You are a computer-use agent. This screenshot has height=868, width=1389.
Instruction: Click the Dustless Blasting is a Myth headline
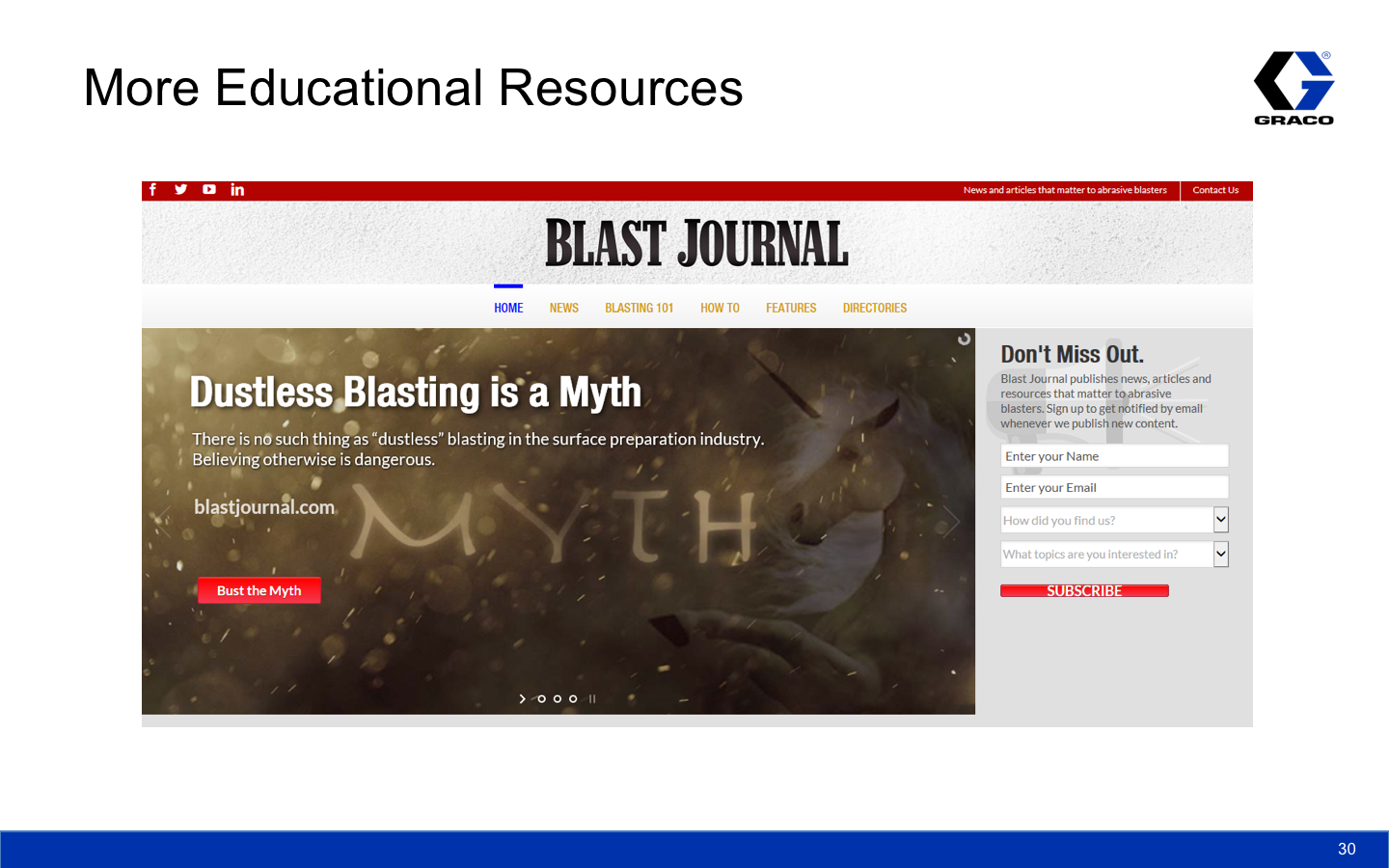415,393
